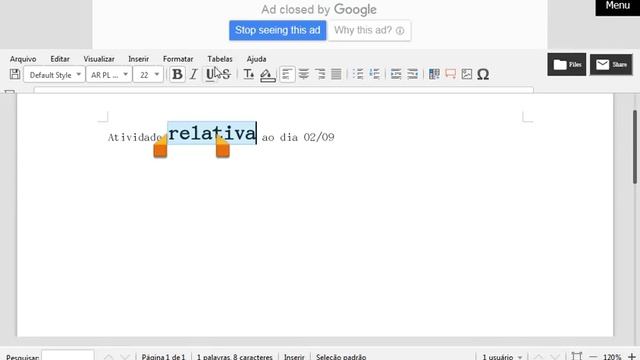Click the search previous arrow

(108, 357)
